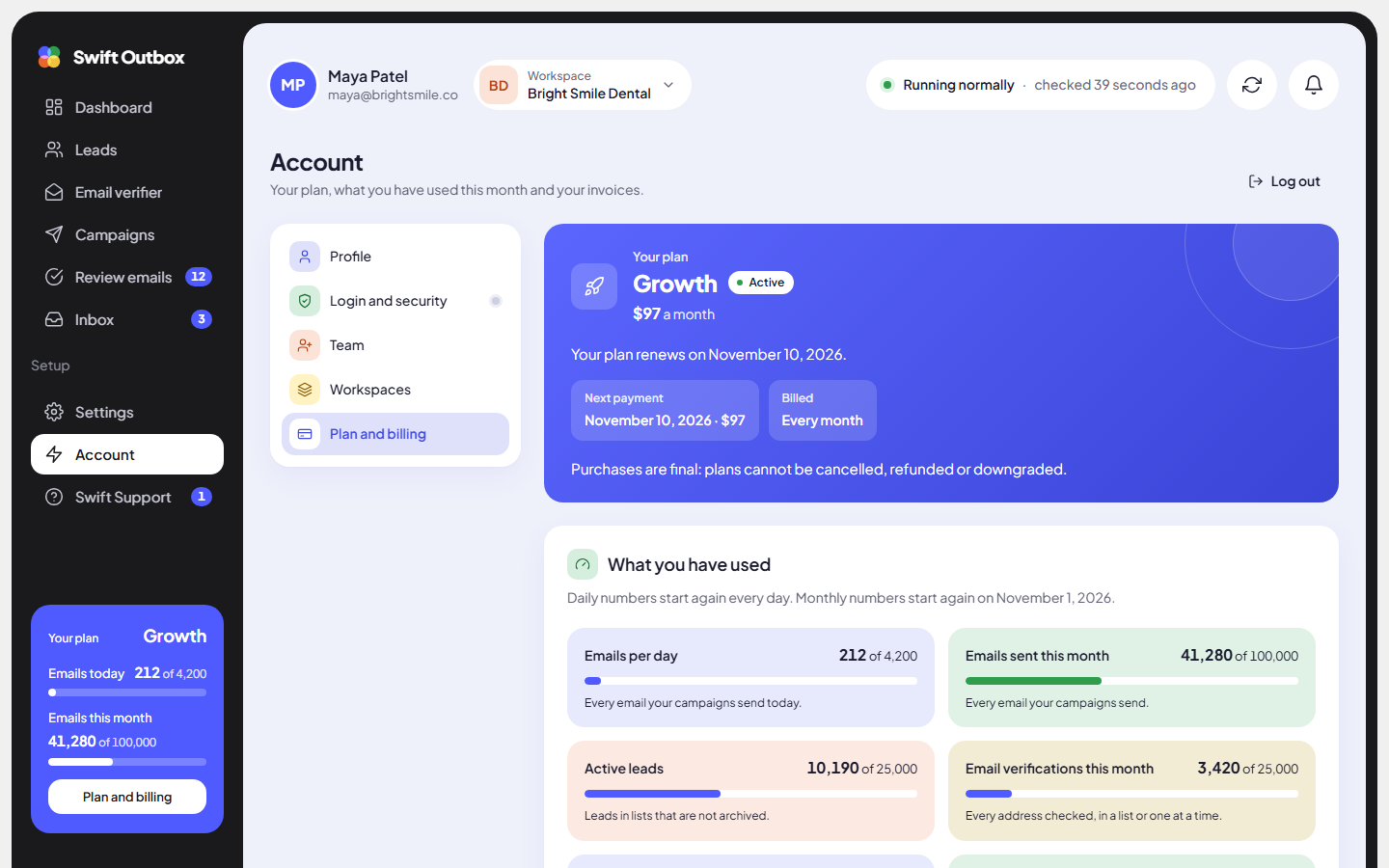Click the BD workspace avatar
The image size is (1389, 868).
tap(499, 85)
